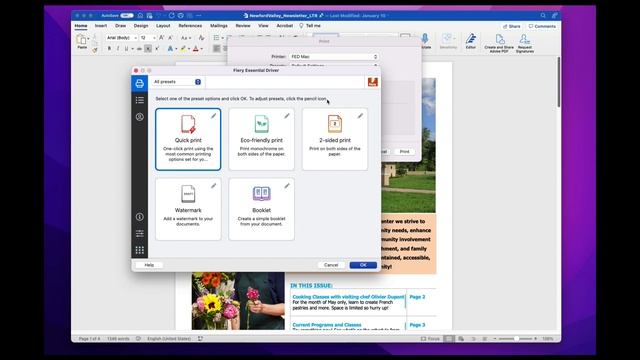Click Word document vertical scrollbar
Image resolution: width=640 pixels, height=360 pixels.
[x=558, y=82]
